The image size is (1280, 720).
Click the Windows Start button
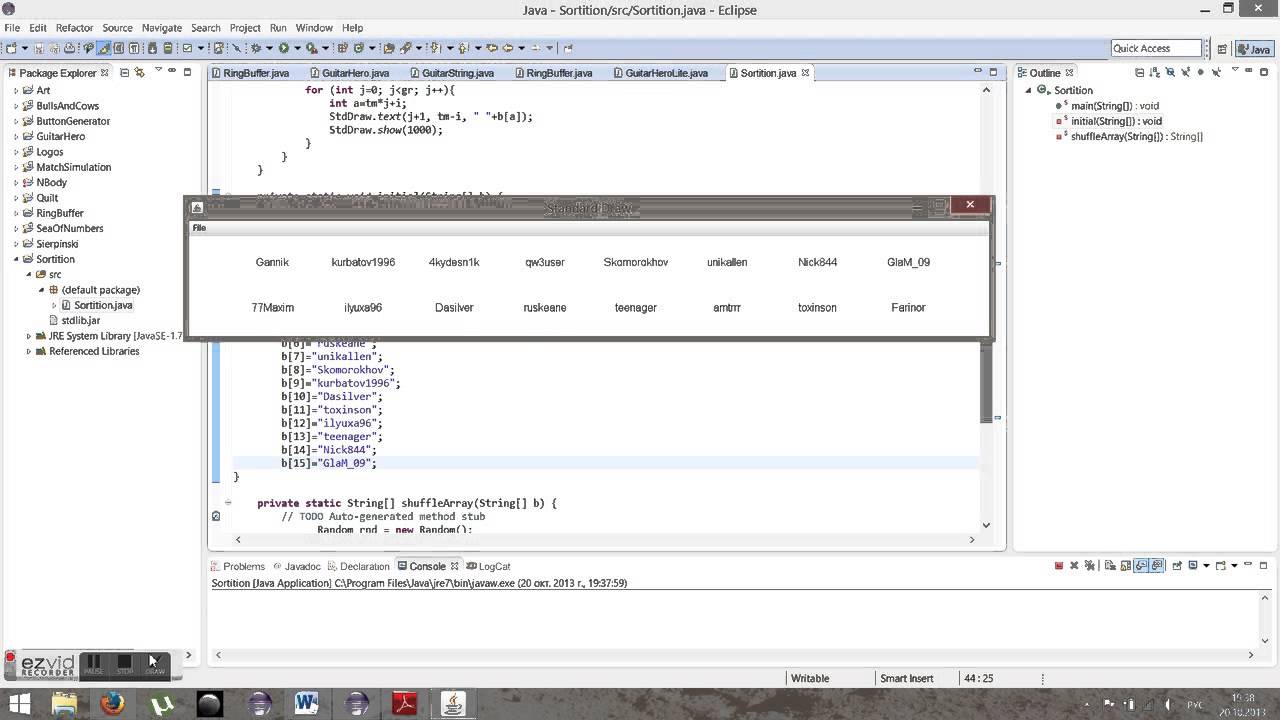pos(20,704)
